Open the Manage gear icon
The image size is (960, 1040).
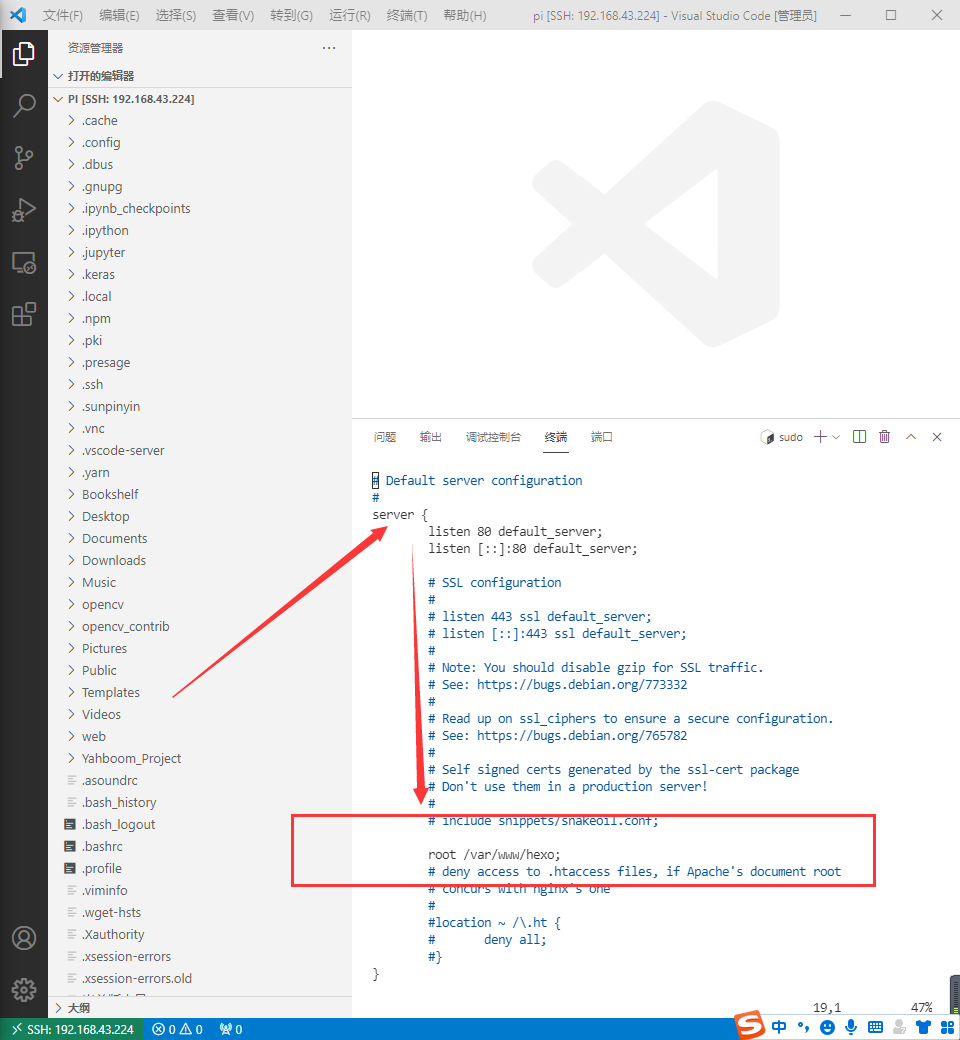24,990
